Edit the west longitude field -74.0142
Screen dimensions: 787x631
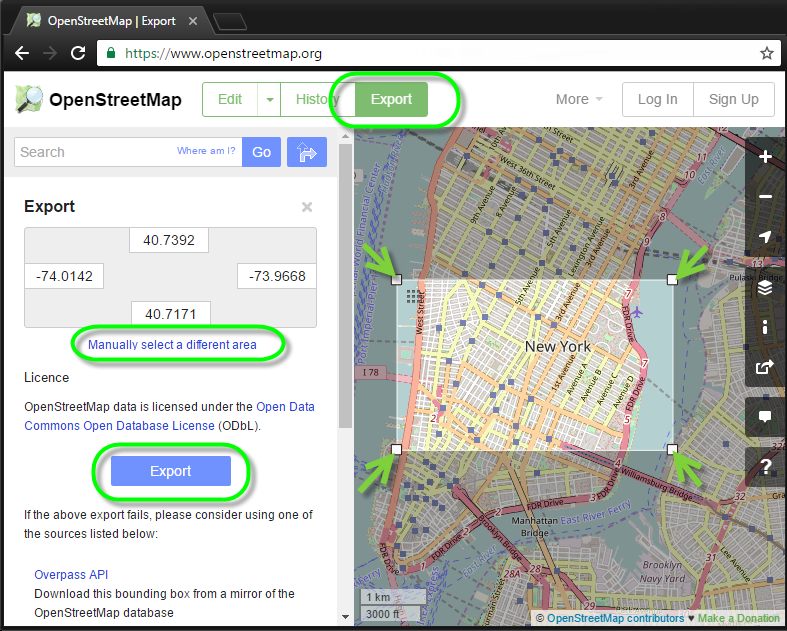(x=64, y=276)
